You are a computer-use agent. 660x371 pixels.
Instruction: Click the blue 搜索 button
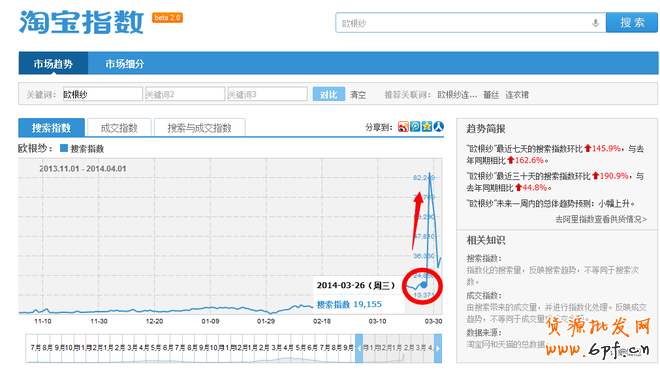632,23
